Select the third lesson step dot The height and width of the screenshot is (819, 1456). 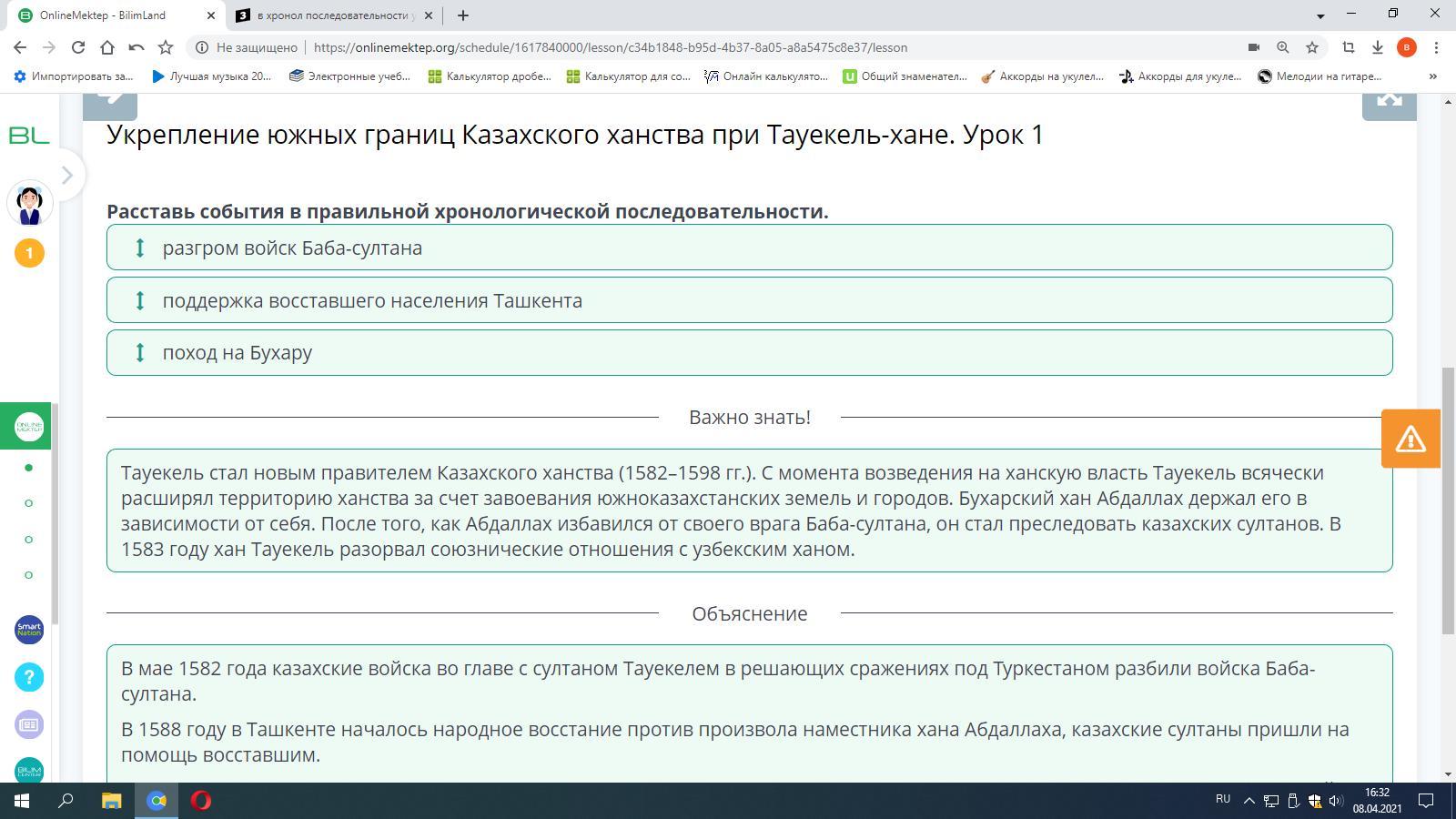[28, 540]
